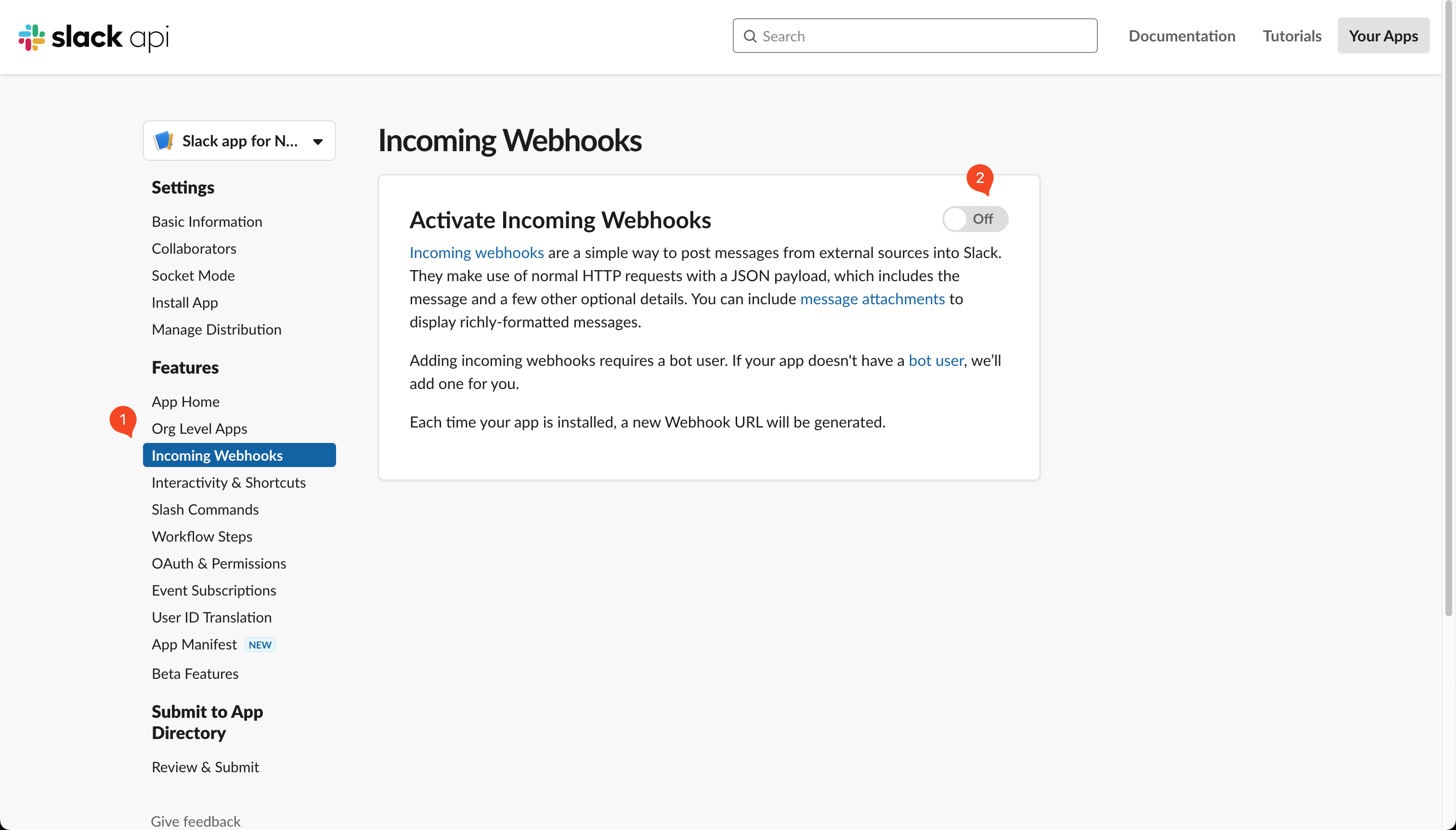This screenshot has height=830, width=1456.
Task: Go to Slash Commands page
Action: pos(205,509)
